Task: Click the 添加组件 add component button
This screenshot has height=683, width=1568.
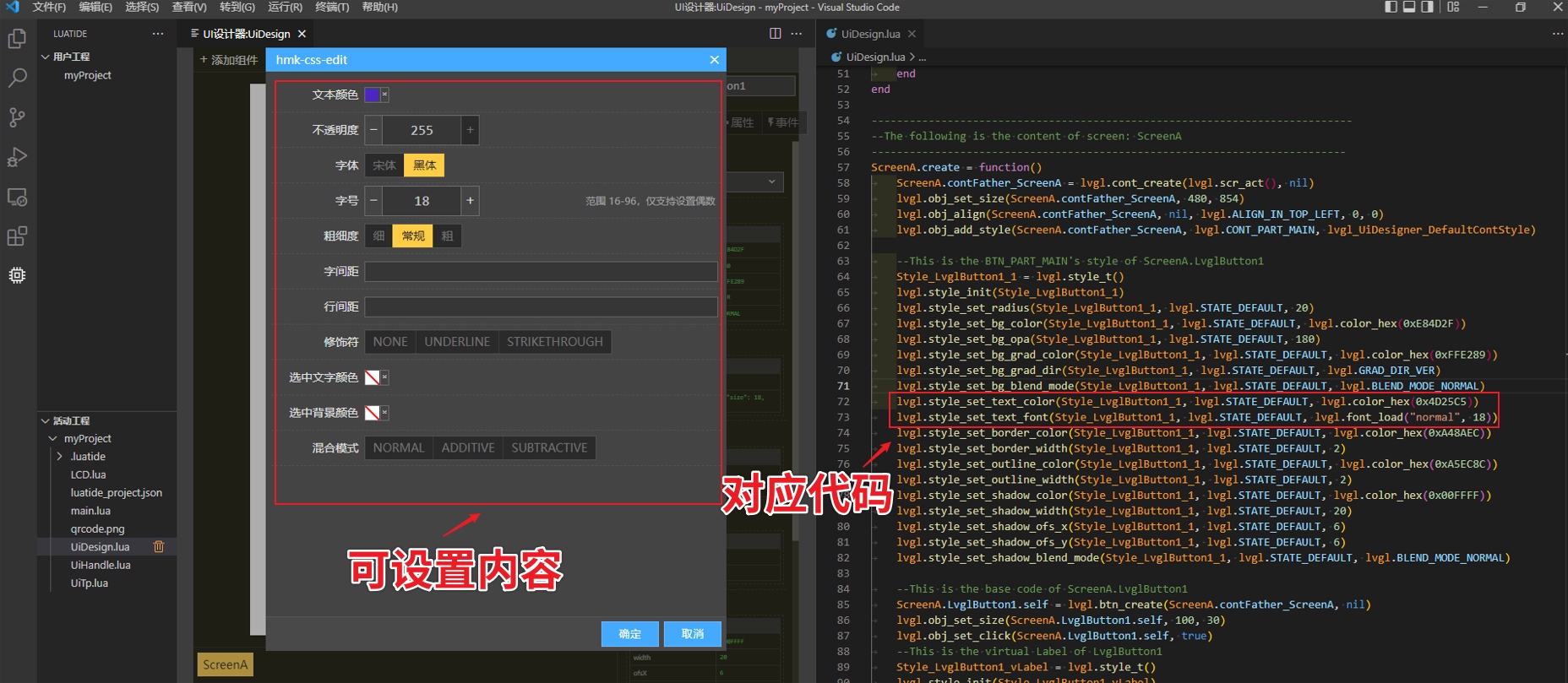Action: coord(229,60)
